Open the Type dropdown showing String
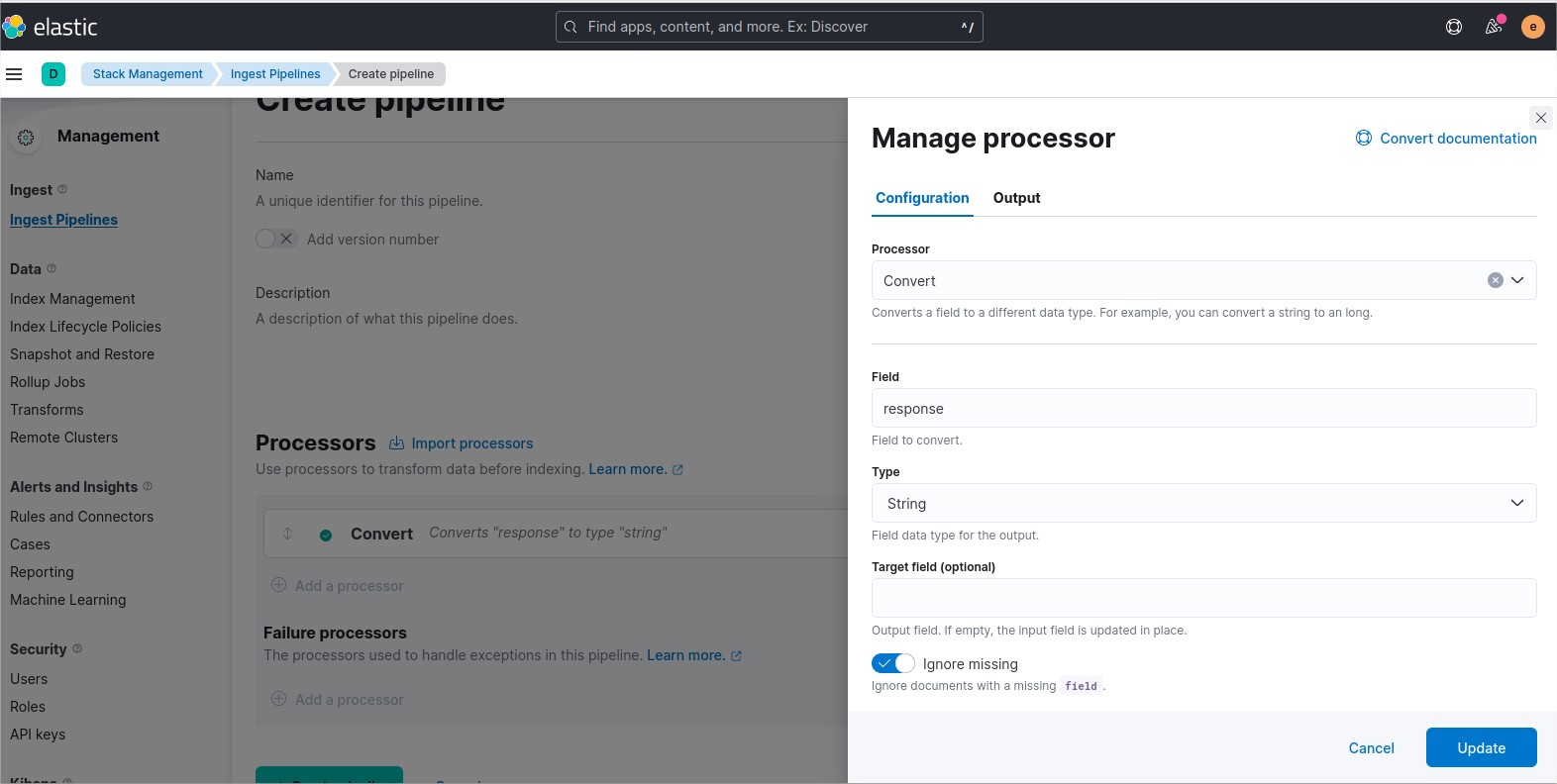Screen dimensions: 1557x784 pos(1203,503)
